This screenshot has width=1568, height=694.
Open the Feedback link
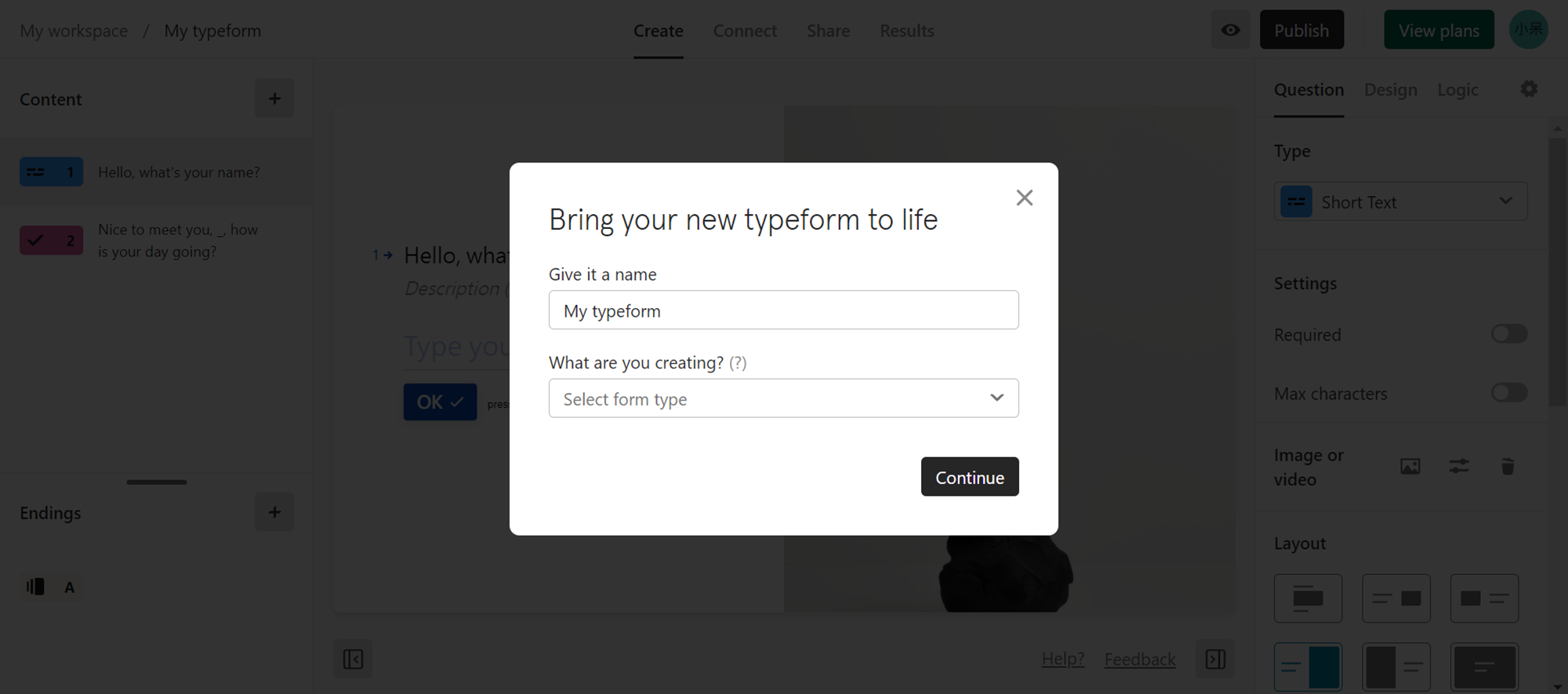click(1140, 659)
